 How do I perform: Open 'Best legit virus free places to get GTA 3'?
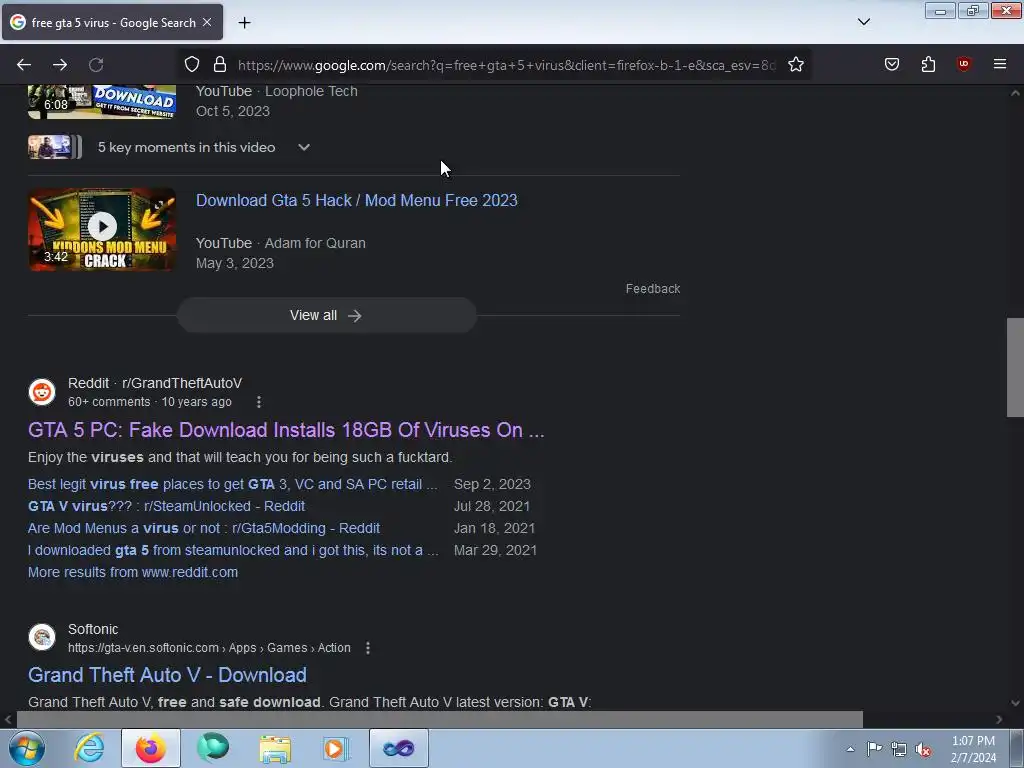tap(232, 485)
